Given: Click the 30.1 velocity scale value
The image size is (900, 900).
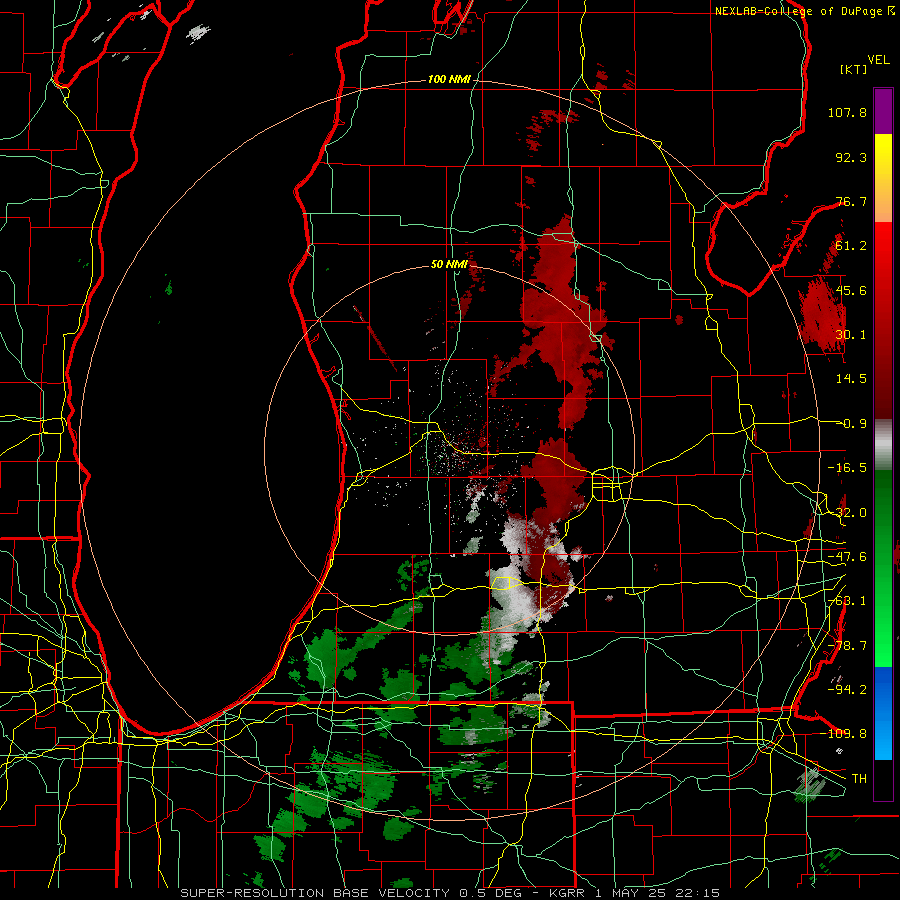Looking at the screenshot, I should (x=851, y=335).
